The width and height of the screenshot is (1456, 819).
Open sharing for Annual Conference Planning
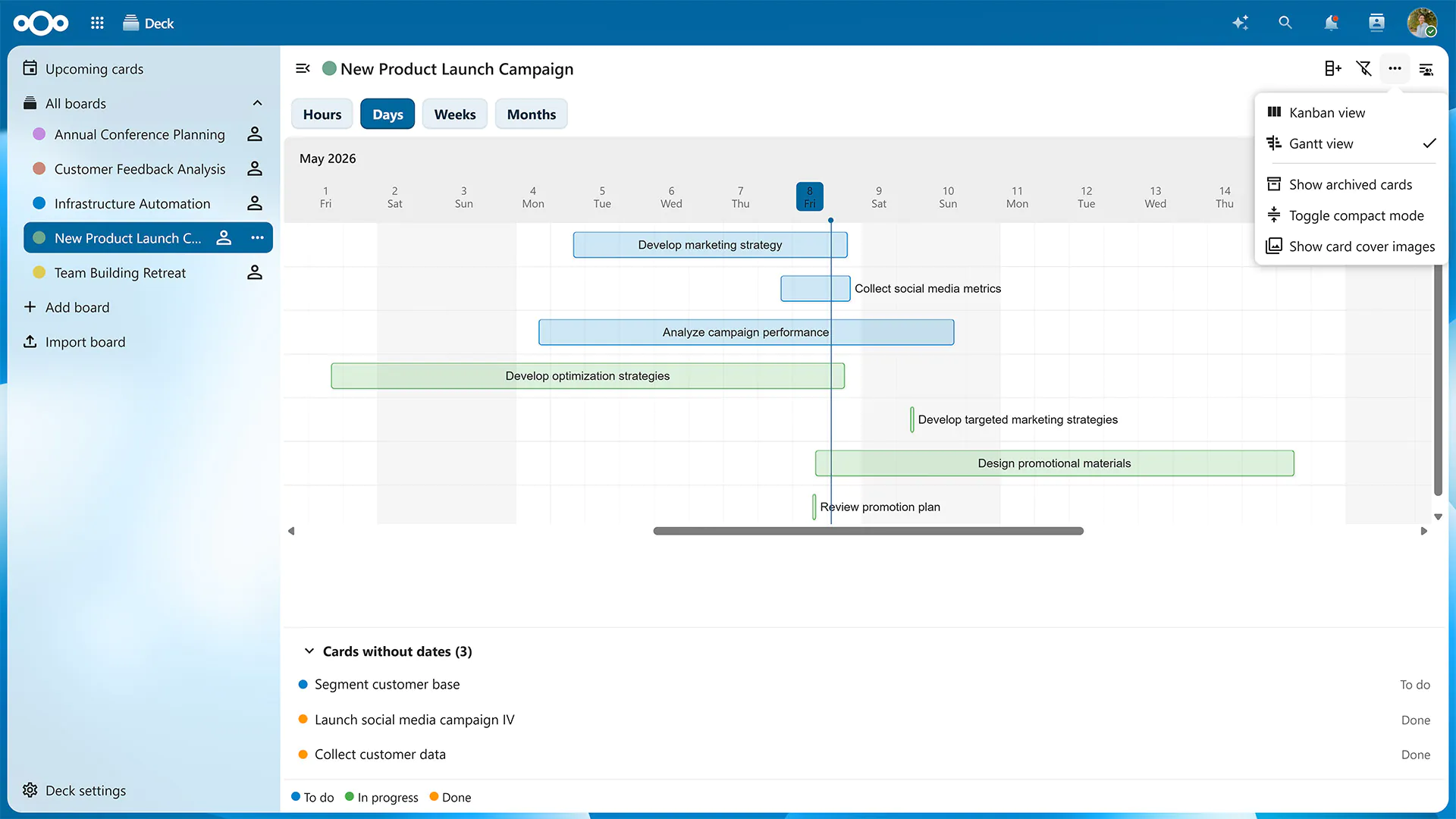click(x=255, y=134)
